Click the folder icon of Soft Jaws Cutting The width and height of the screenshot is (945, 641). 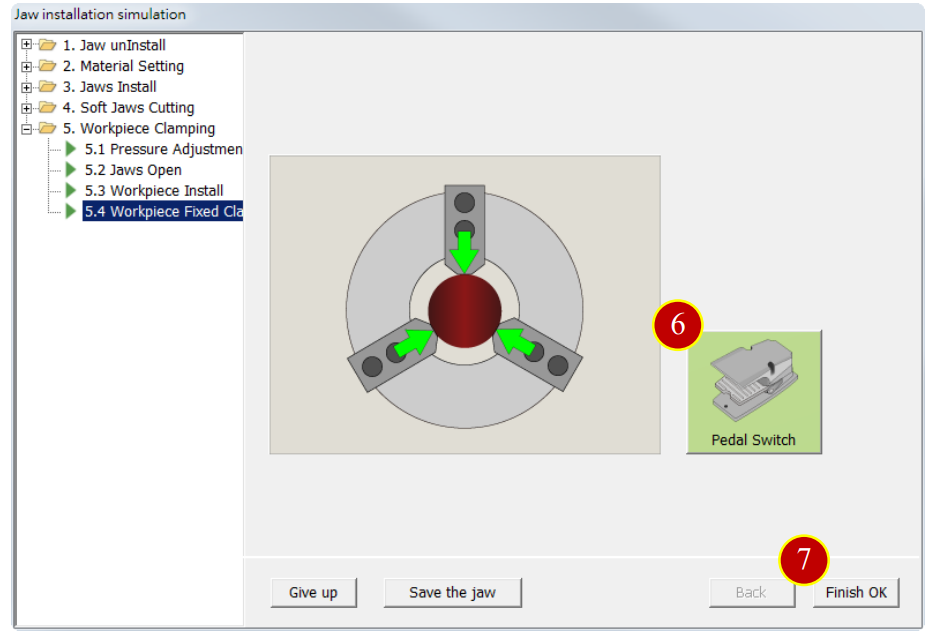click(47, 108)
